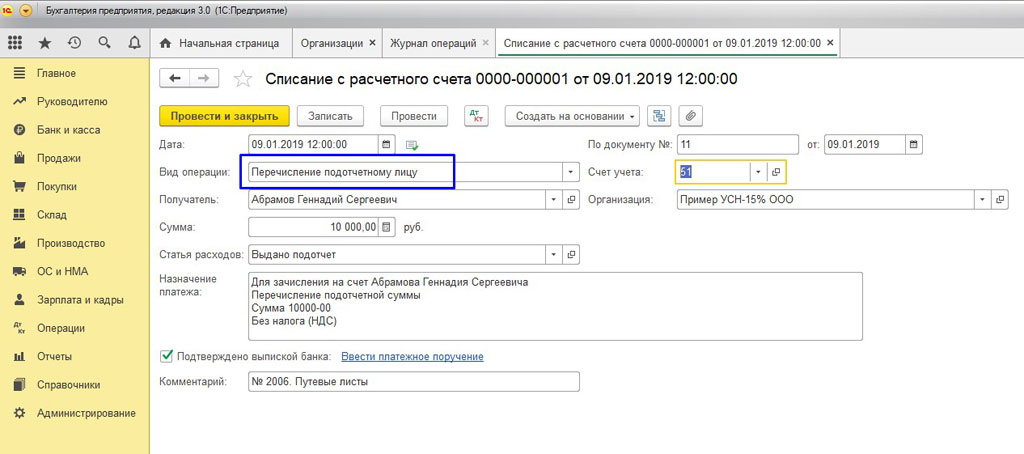1024x454 pixels.
Task: Uncheck Подтверждено выпиской банка checkbox
Action: click(166, 356)
